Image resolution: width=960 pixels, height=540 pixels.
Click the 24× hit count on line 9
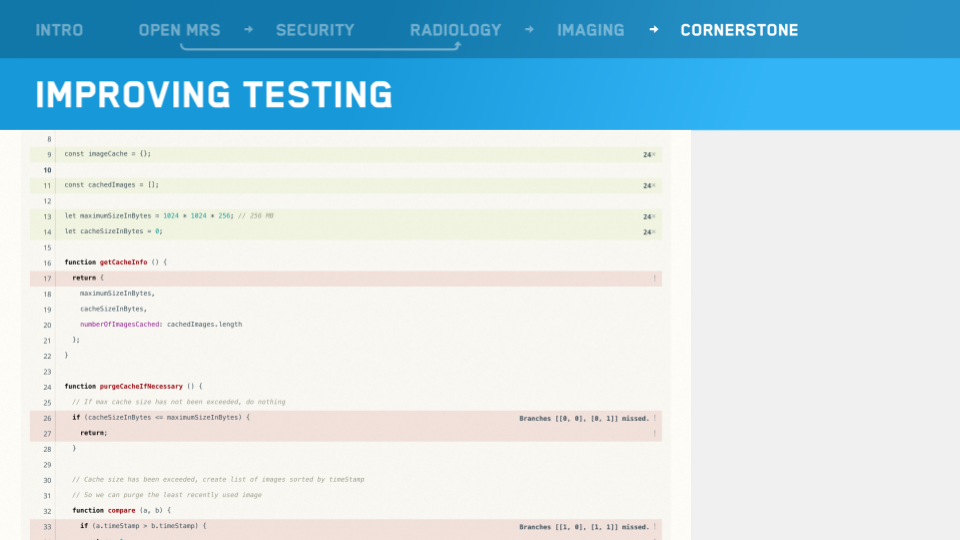648,155
